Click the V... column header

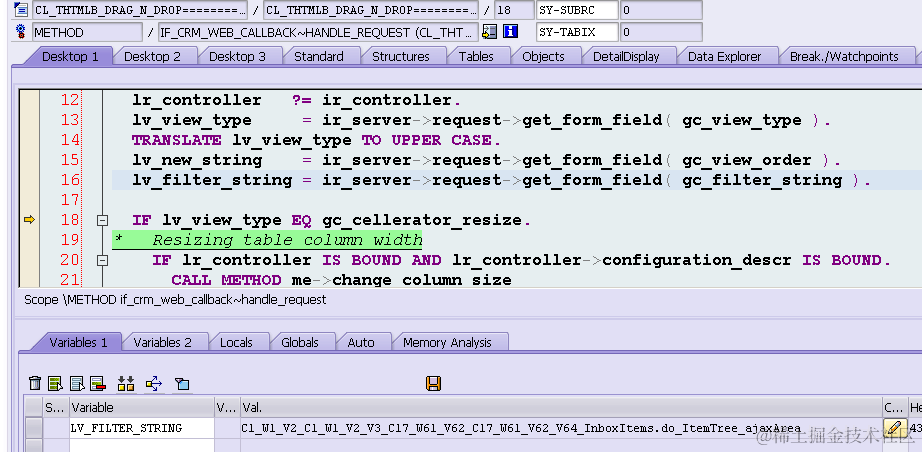coord(228,407)
